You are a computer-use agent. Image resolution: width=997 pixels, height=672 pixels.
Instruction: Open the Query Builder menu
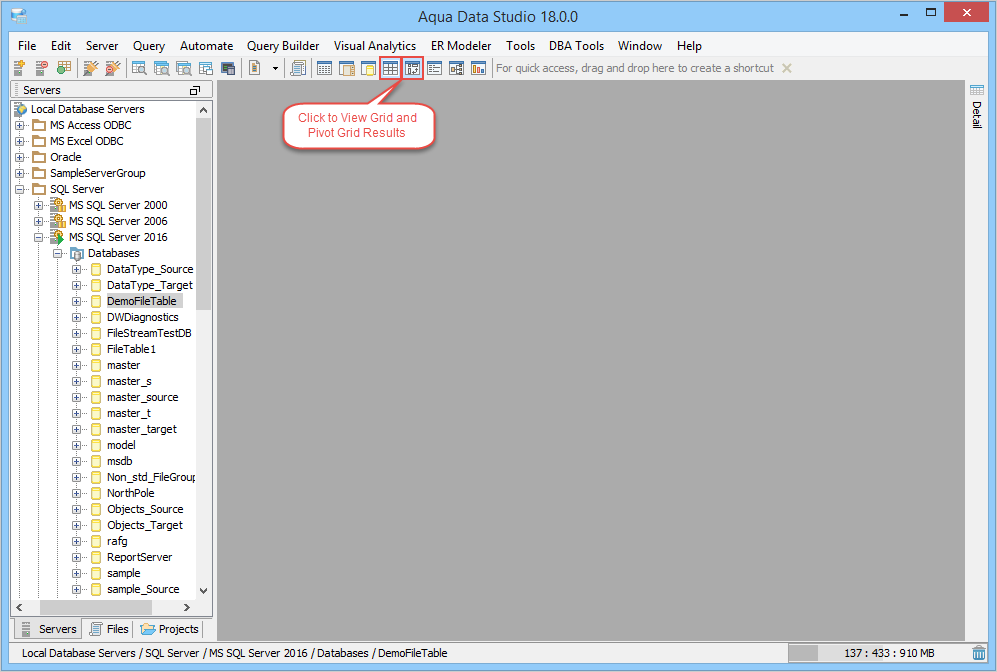(x=283, y=46)
